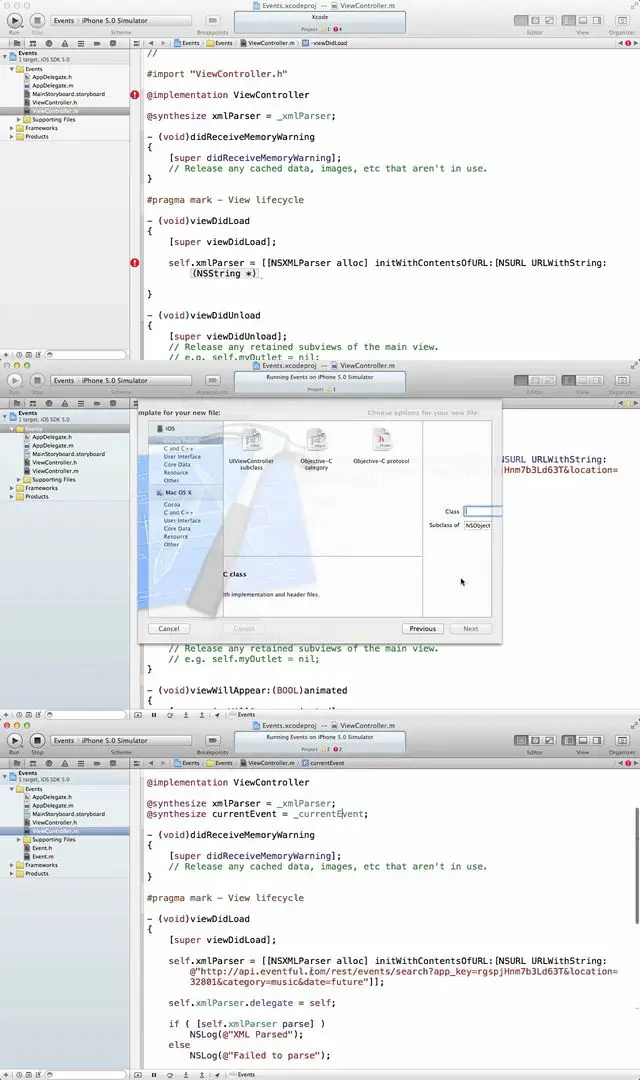The height and width of the screenshot is (1080, 640).
Task: Click the currentEvent jump bar item in the bottom window
Action: (x=323, y=763)
